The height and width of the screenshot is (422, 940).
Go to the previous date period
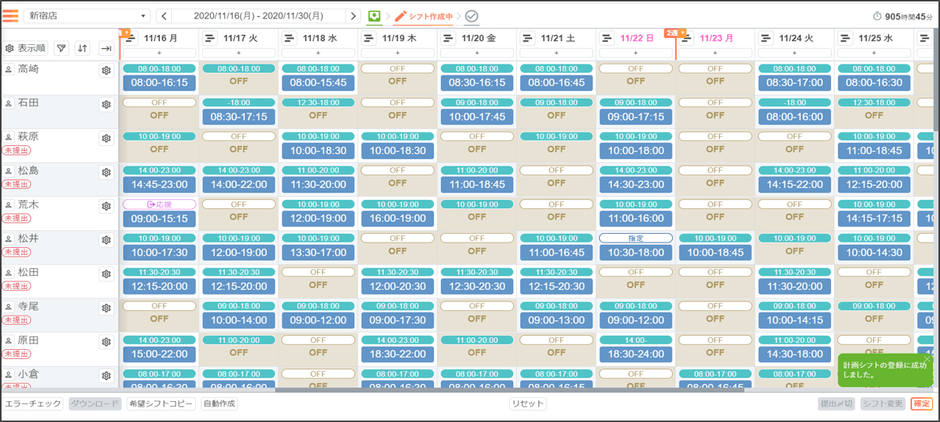click(x=165, y=16)
